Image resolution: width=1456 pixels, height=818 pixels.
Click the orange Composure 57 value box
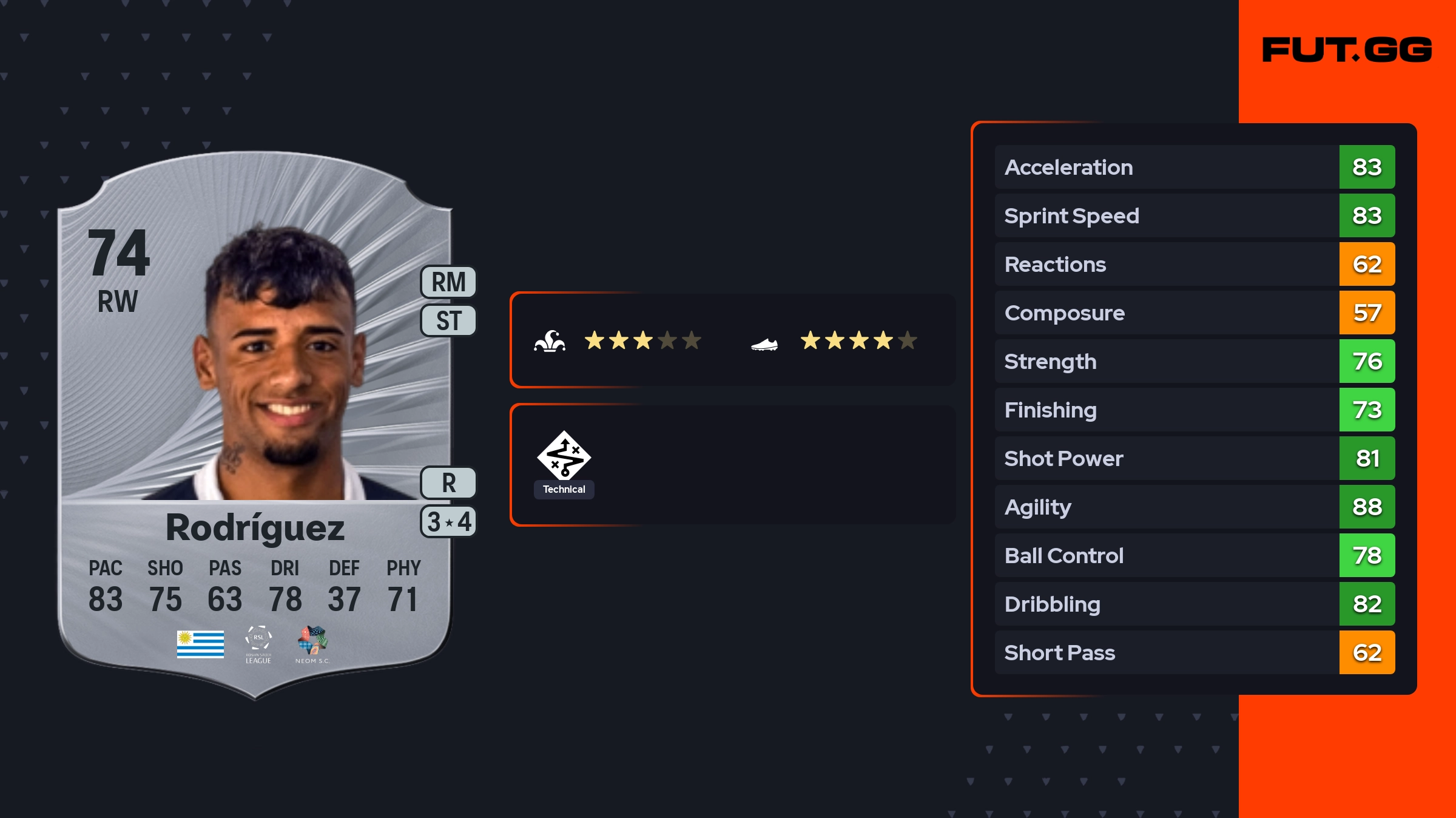tap(1367, 313)
